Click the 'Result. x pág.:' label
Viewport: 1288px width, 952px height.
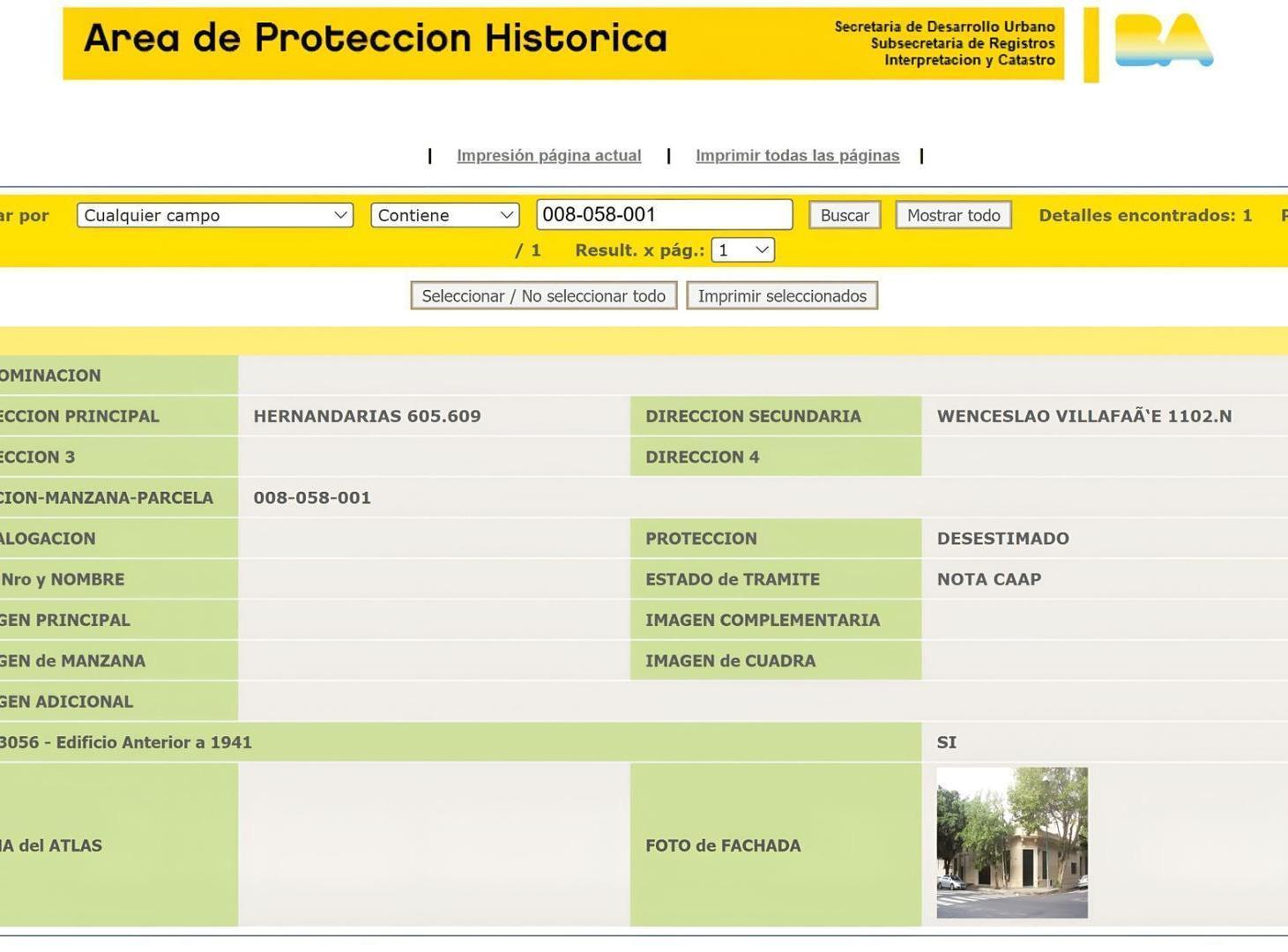[x=640, y=250]
